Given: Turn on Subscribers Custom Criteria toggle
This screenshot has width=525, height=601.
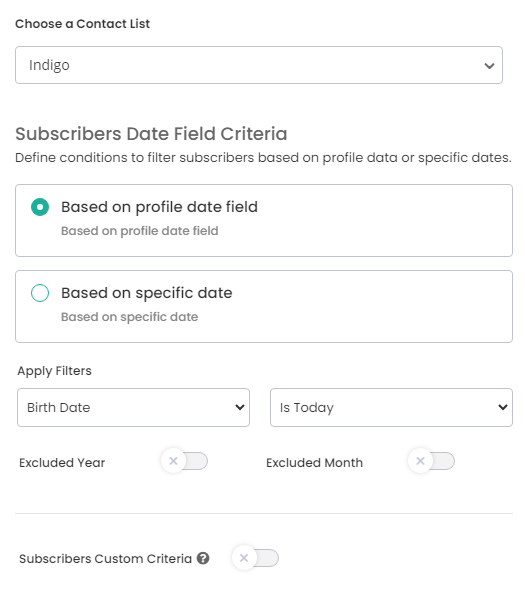Looking at the screenshot, I should tap(256, 558).
